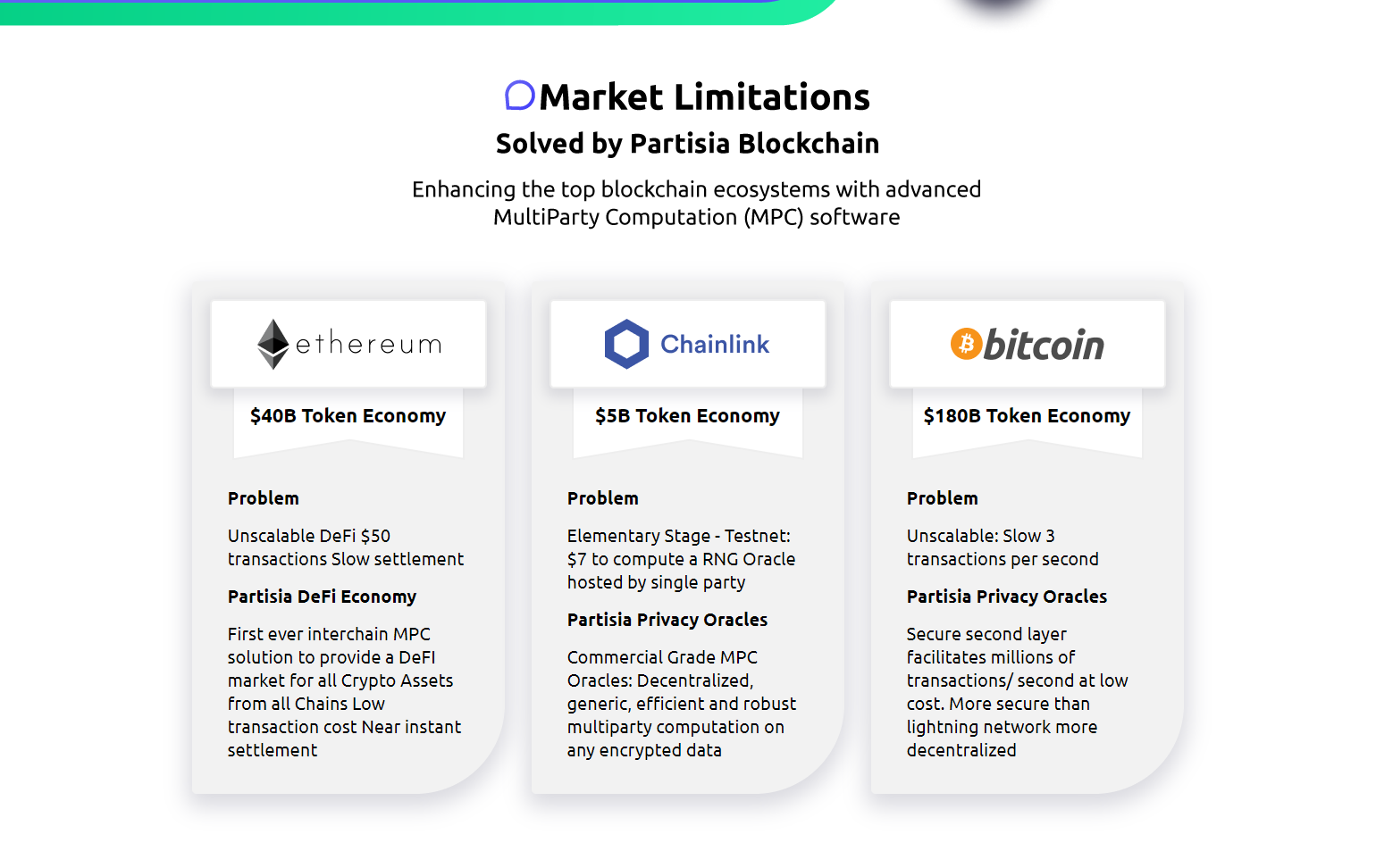The image size is (1376, 868).
Task: Click Solved by Partisia Blockchain subtitle
Action: 688,143
